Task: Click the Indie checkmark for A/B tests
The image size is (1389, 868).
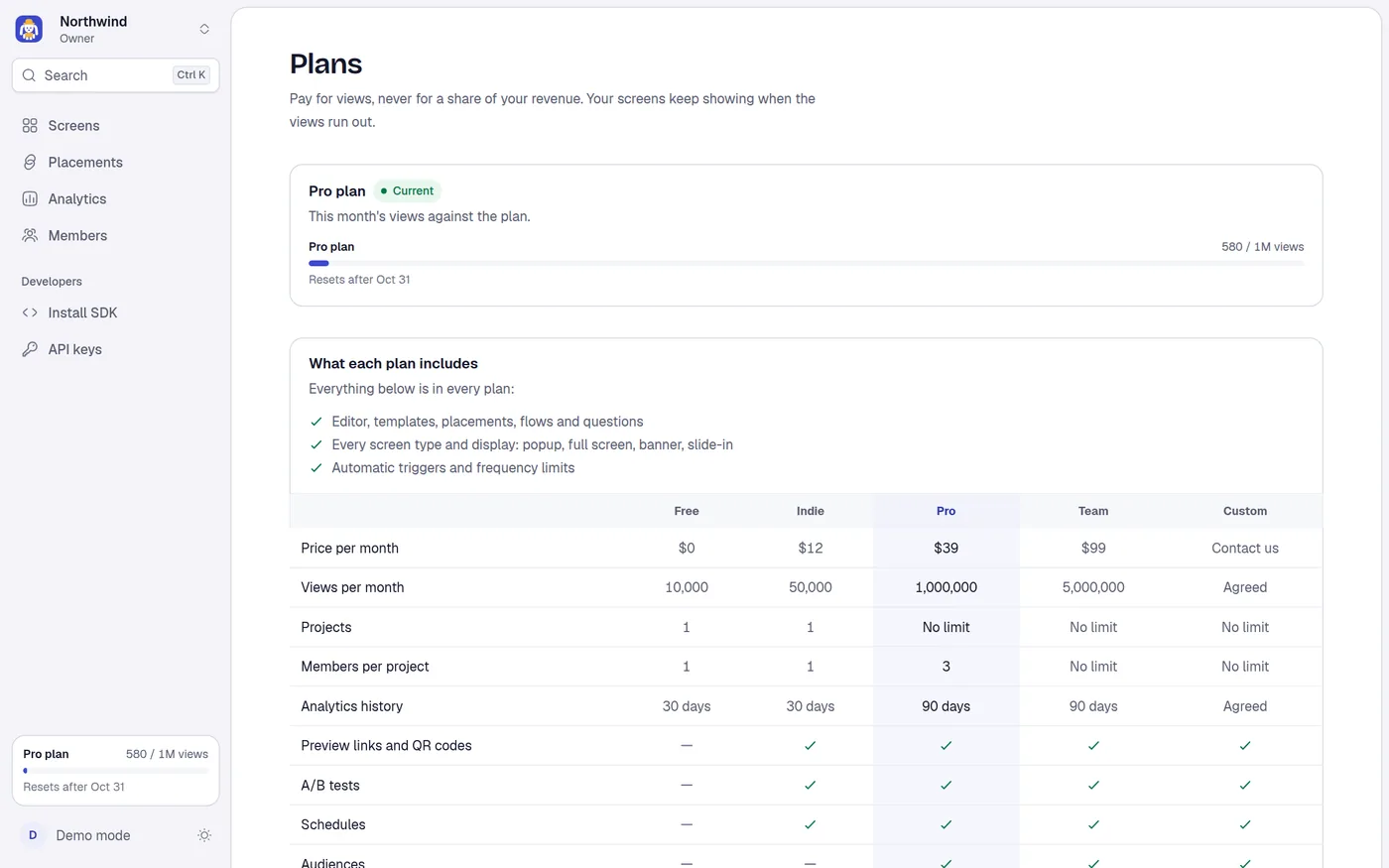Action: click(x=811, y=785)
